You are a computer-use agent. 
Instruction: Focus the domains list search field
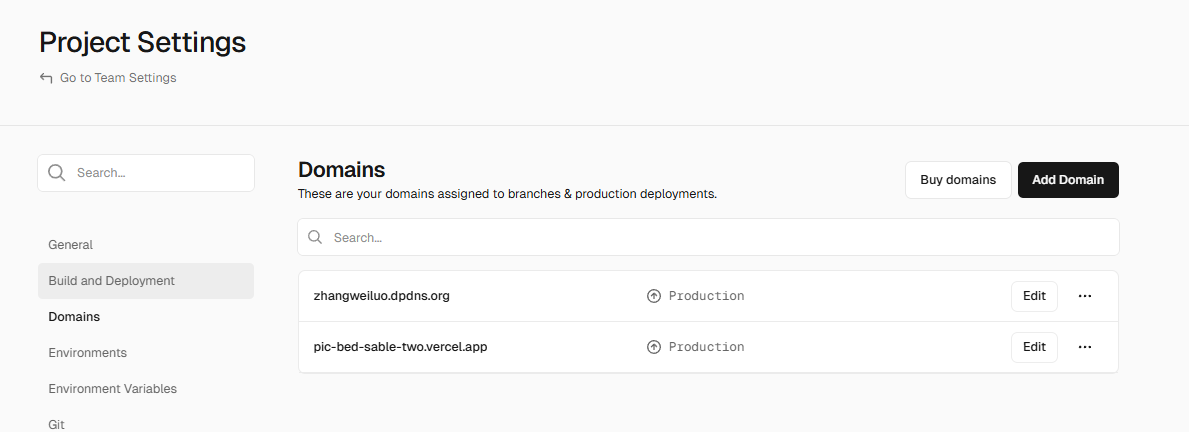click(720, 238)
